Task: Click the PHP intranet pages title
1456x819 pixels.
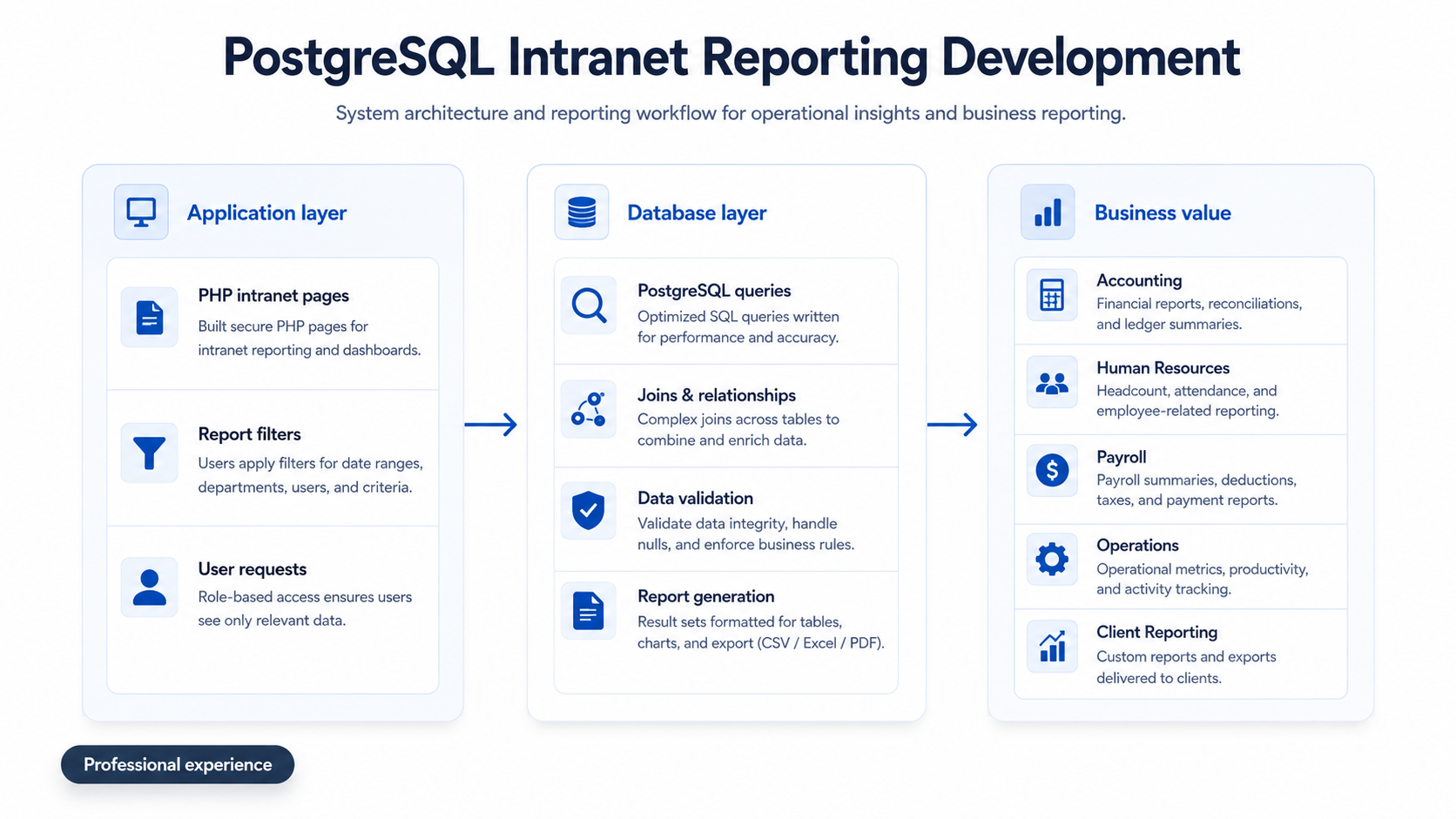Action: (x=273, y=296)
